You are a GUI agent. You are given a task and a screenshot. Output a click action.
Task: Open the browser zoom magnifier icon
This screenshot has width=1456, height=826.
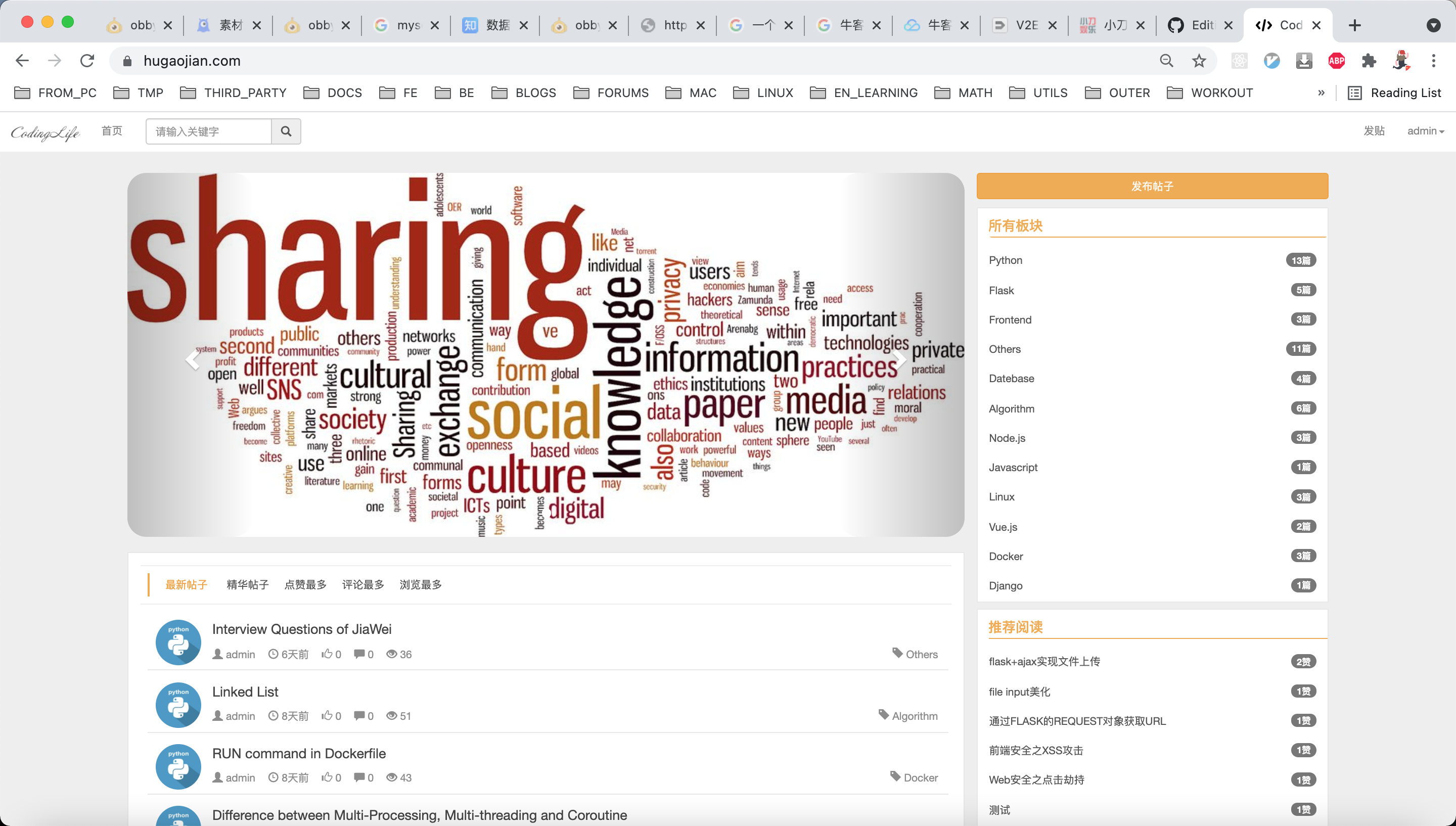click(1166, 61)
